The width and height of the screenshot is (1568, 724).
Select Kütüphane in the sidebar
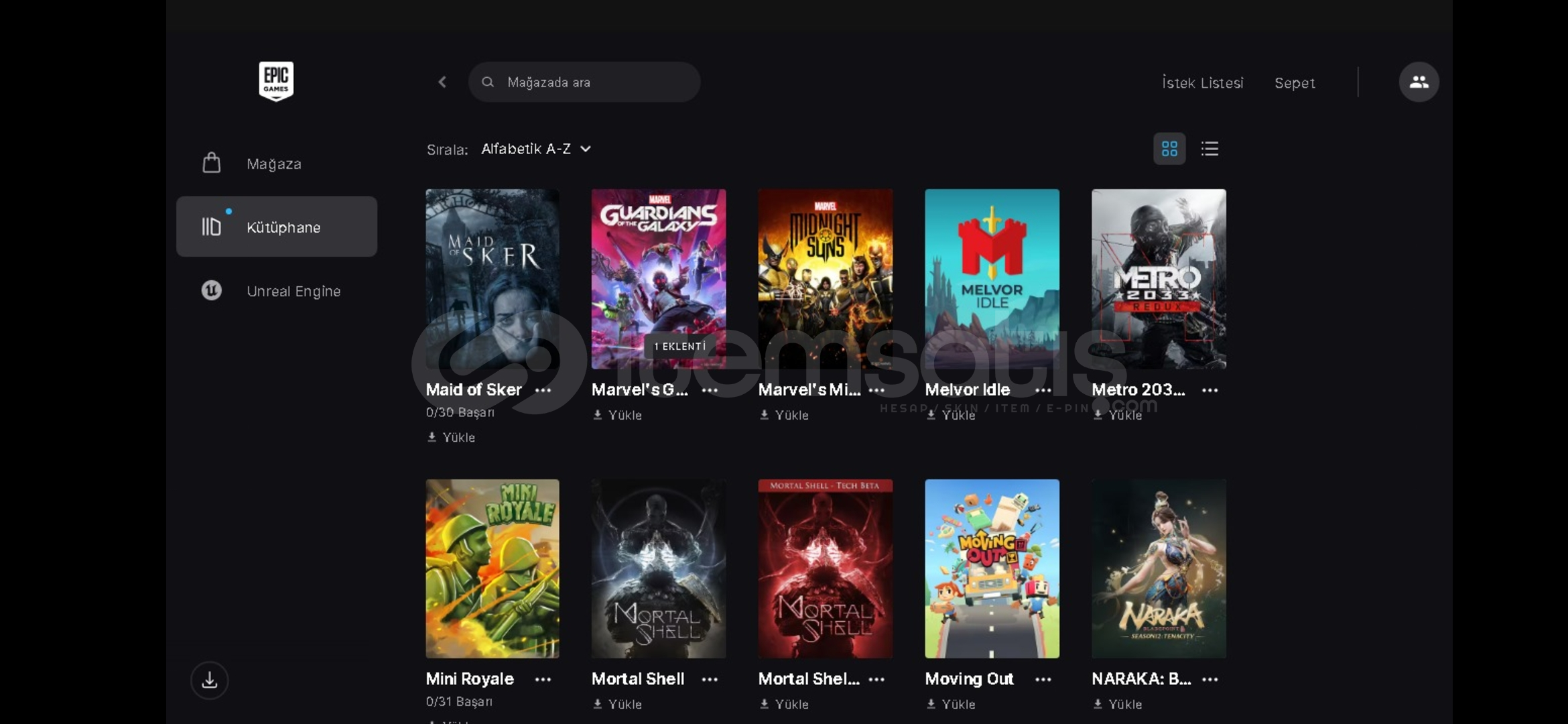277,227
